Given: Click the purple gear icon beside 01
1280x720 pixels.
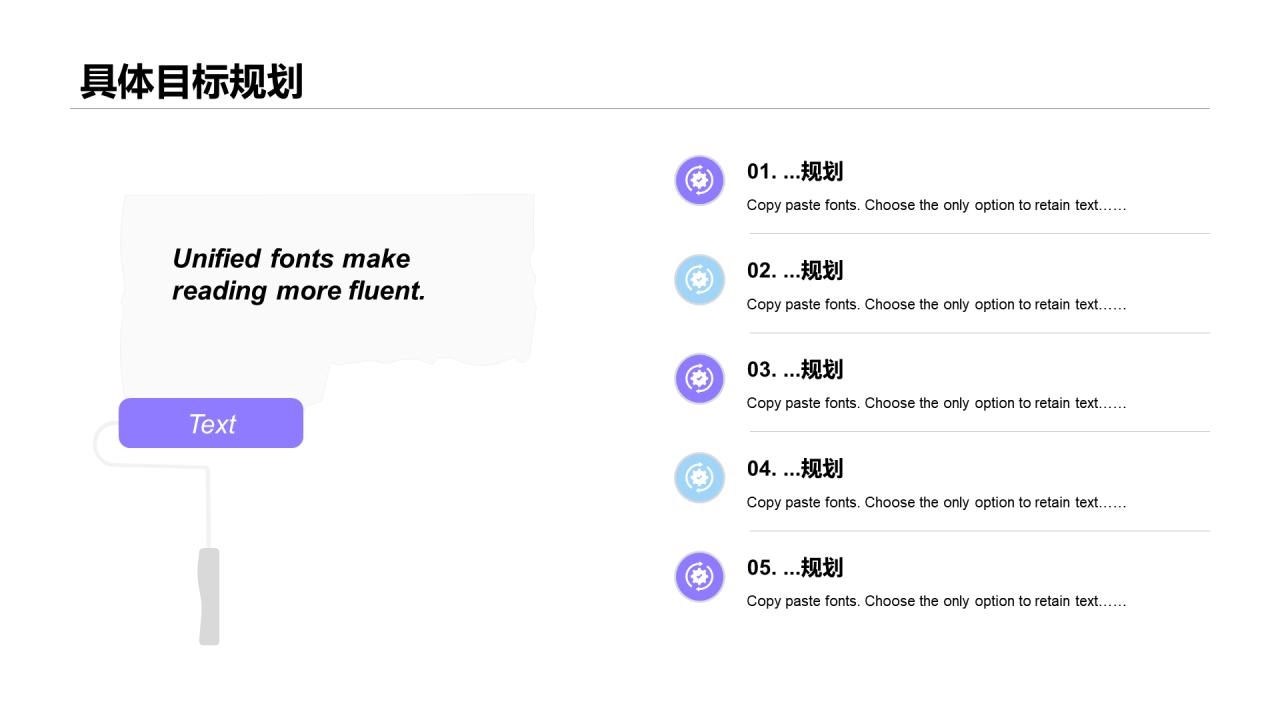Looking at the screenshot, I should point(700,181).
